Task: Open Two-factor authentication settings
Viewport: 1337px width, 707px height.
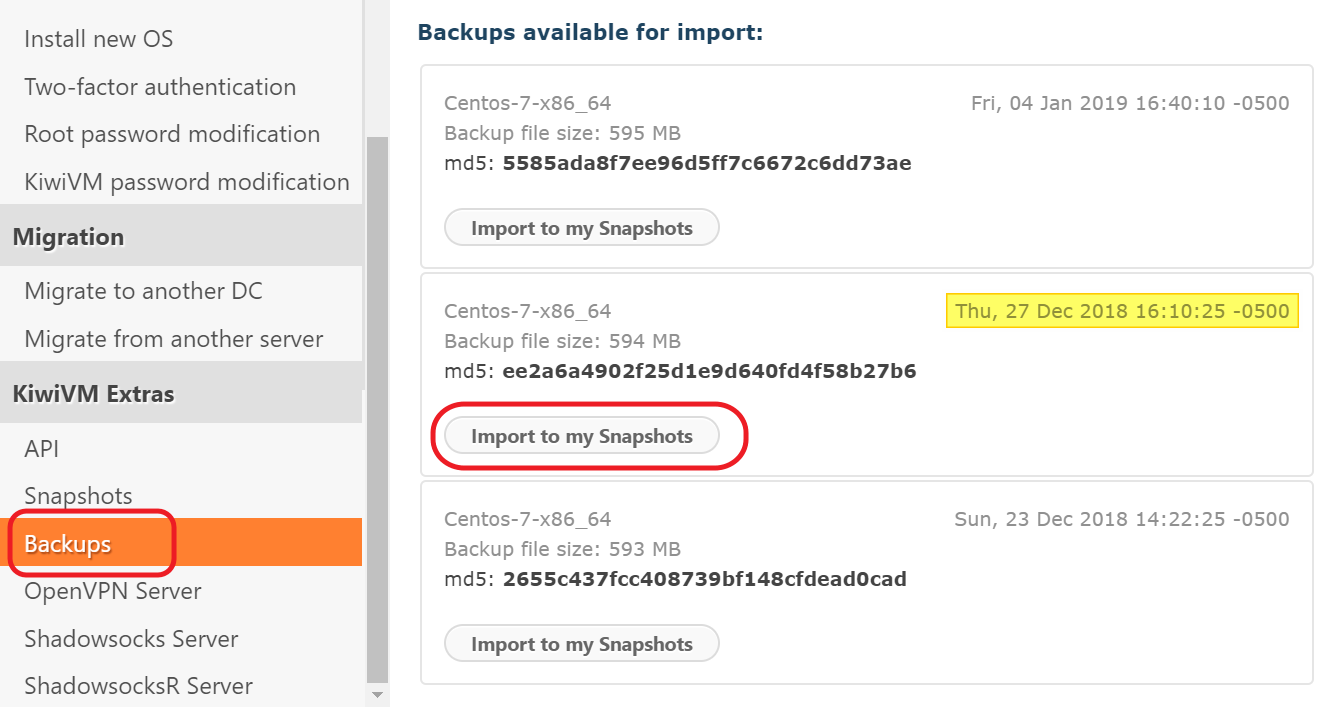Action: 160,87
